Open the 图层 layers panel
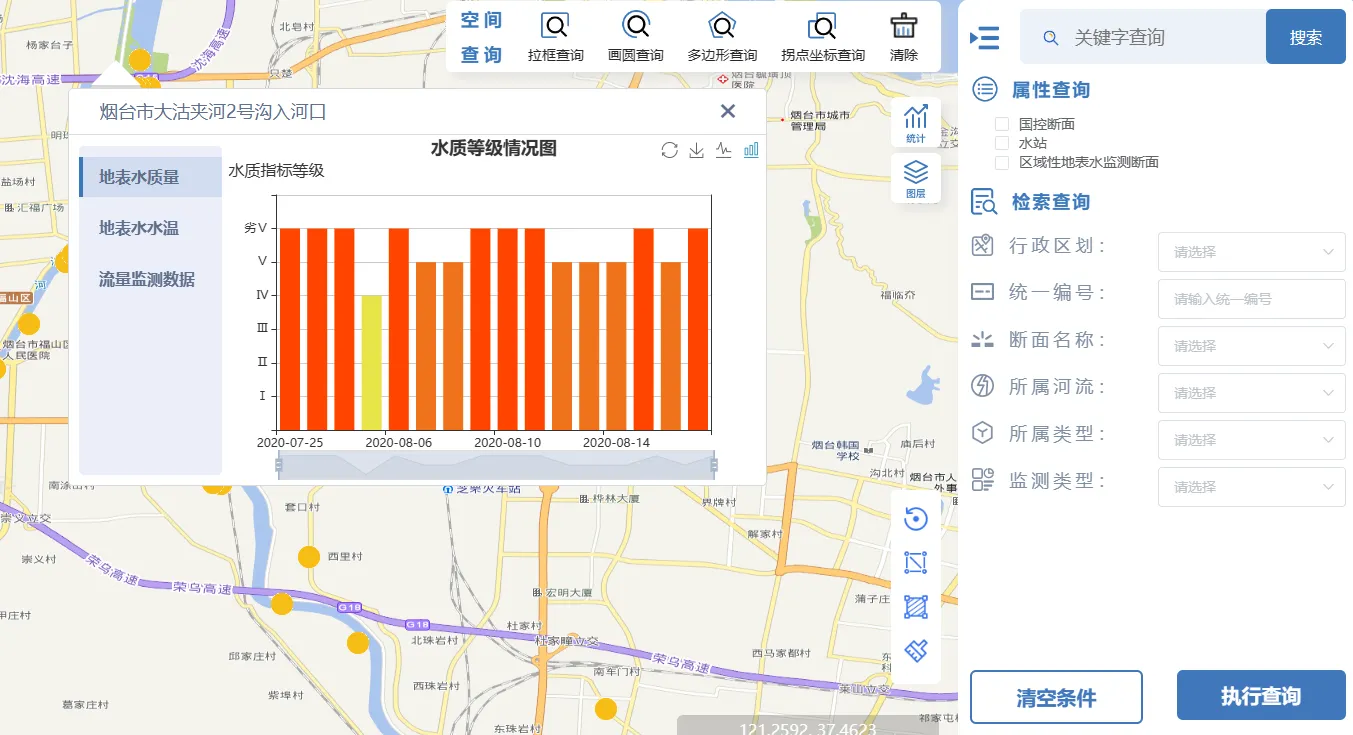The image size is (1353, 735). pos(915,177)
